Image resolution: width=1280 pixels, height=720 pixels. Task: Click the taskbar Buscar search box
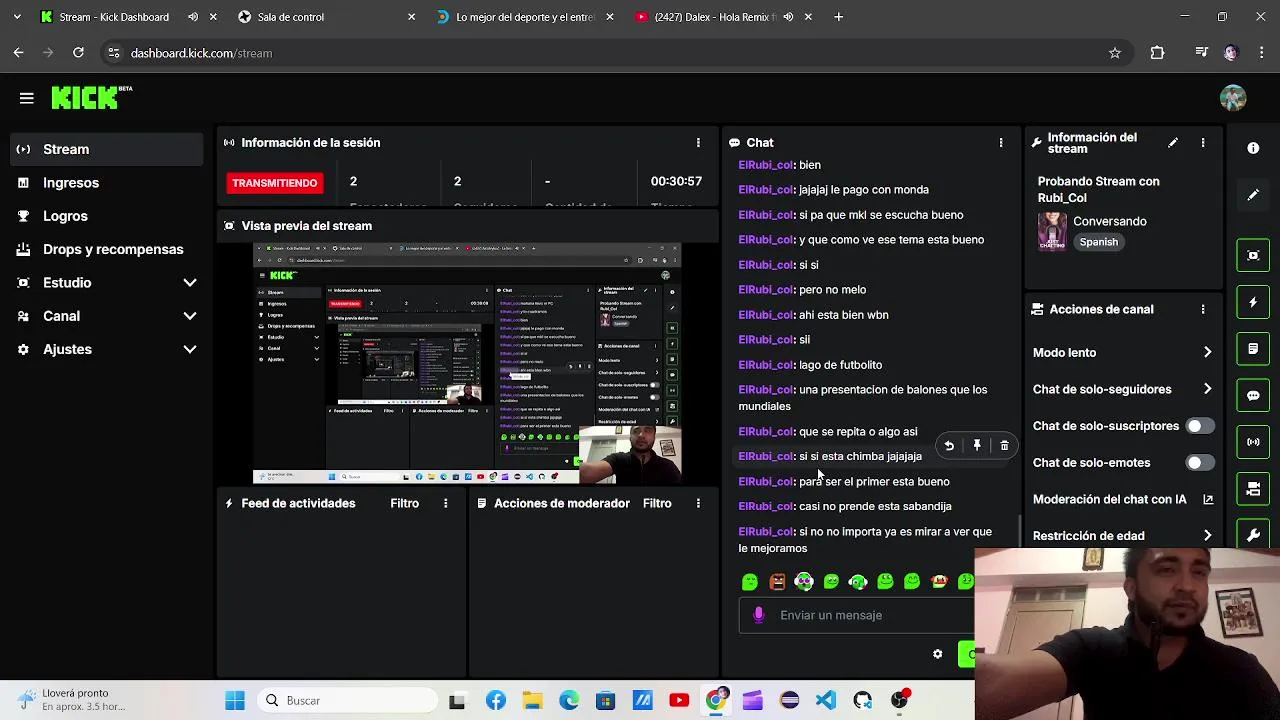pyautogui.click(x=347, y=701)
